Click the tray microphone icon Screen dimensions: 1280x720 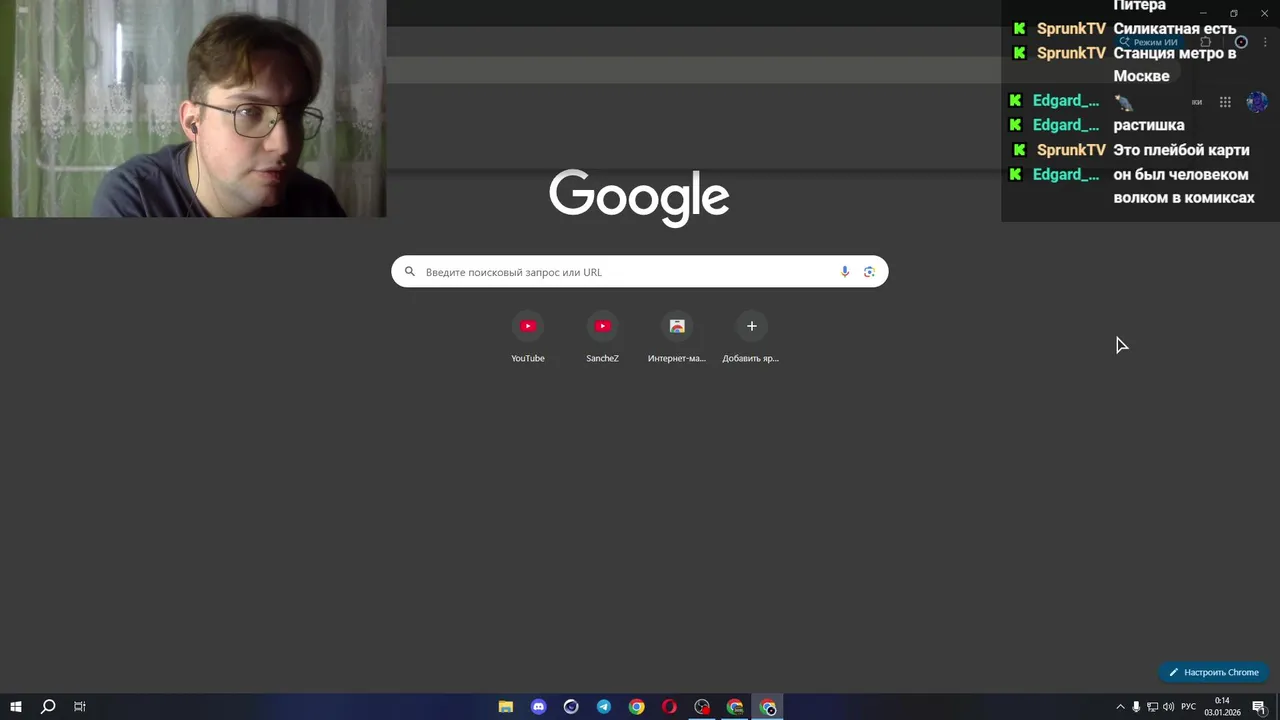point(1136,707)
